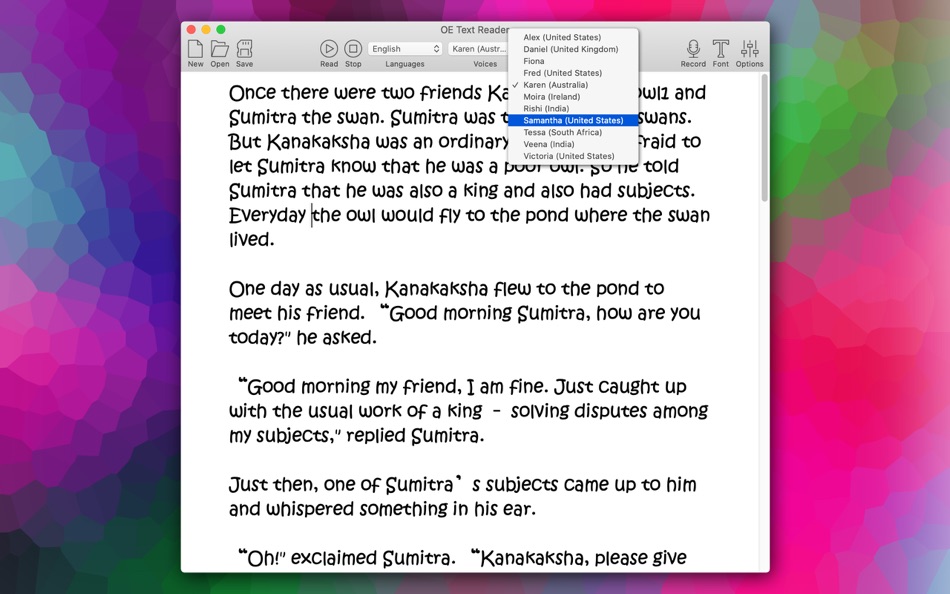Screen dimensions: 950x594
Task: Select Moira (Ireland) voice
Action: coord(573,96)
